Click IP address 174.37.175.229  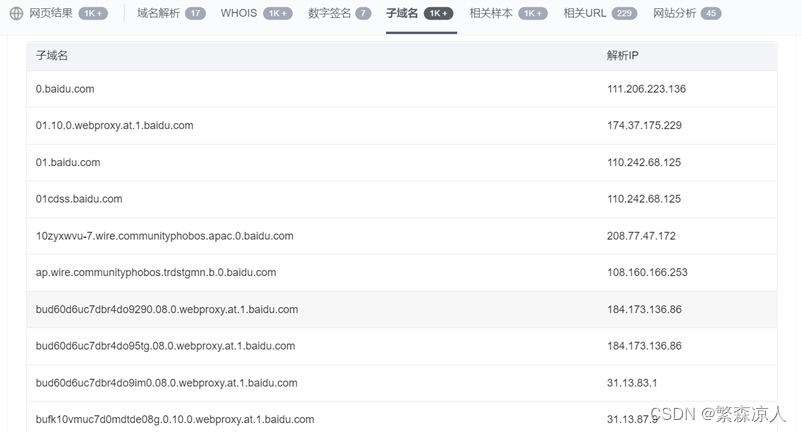644,126
